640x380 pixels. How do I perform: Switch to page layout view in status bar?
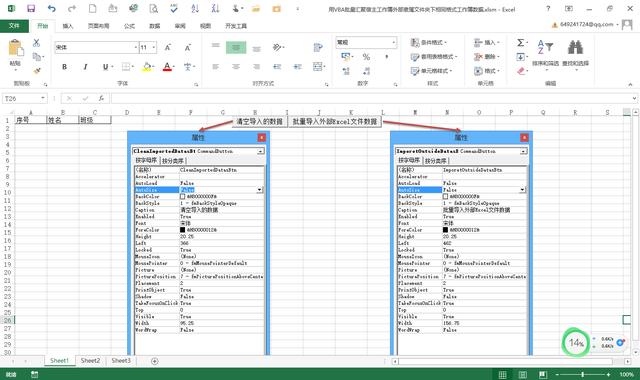tap(522, 375)
